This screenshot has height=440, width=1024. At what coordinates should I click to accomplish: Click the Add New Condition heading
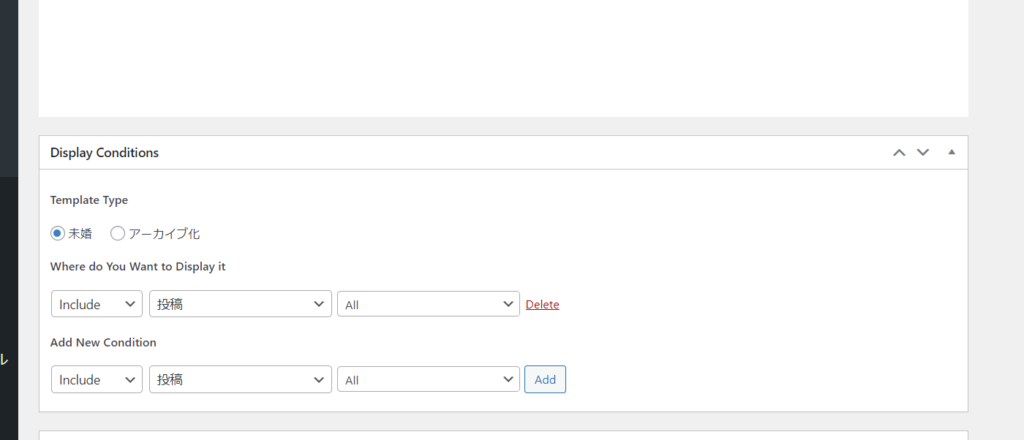tap(103, 342)
